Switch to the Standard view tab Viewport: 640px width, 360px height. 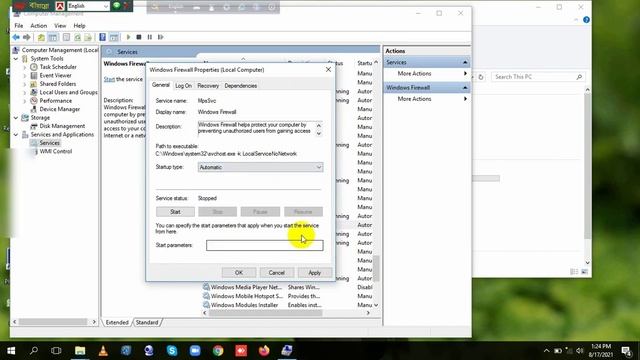(147, 322)
